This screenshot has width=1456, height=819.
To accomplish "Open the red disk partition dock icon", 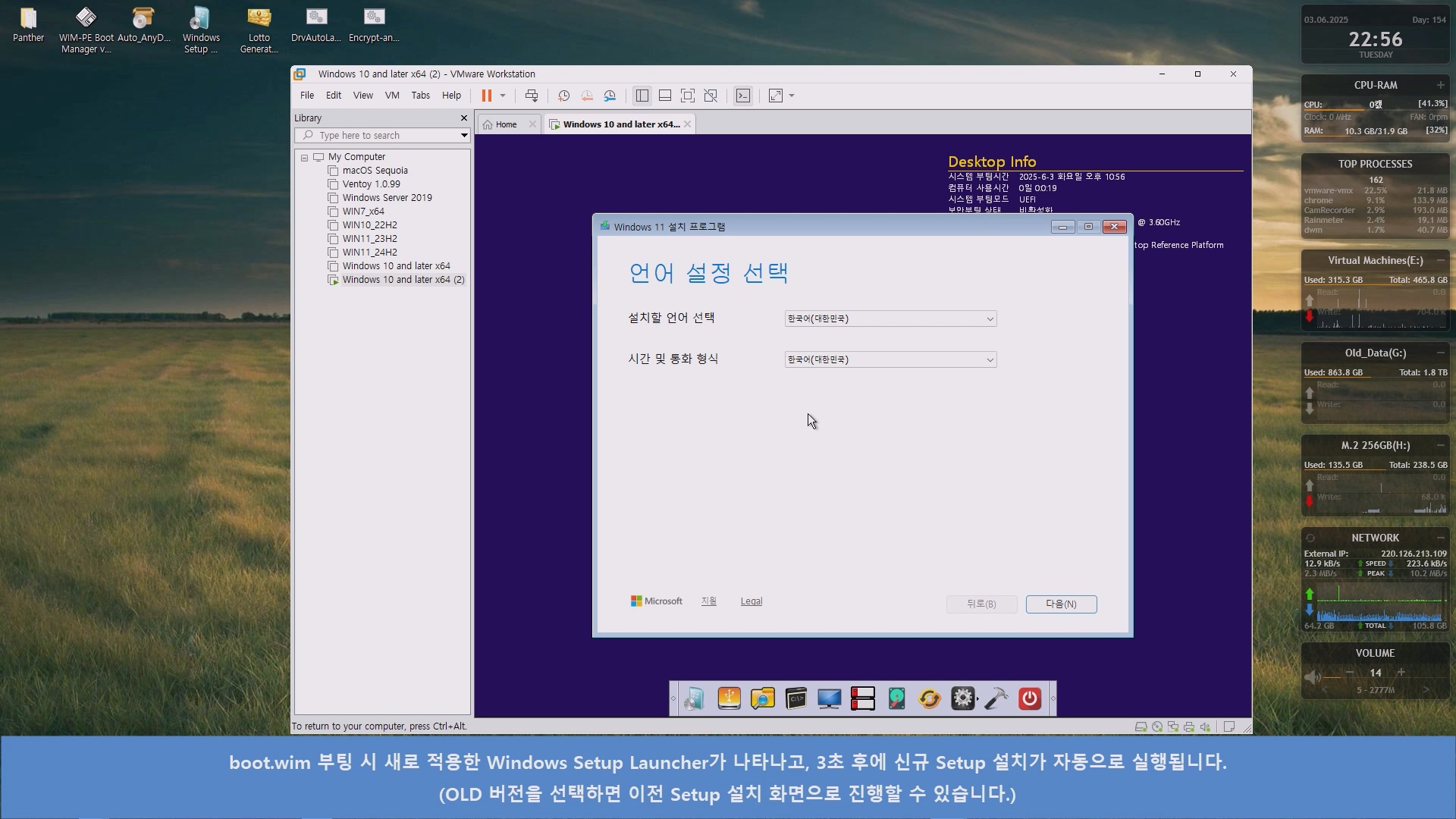I will (x=862, y=698).
